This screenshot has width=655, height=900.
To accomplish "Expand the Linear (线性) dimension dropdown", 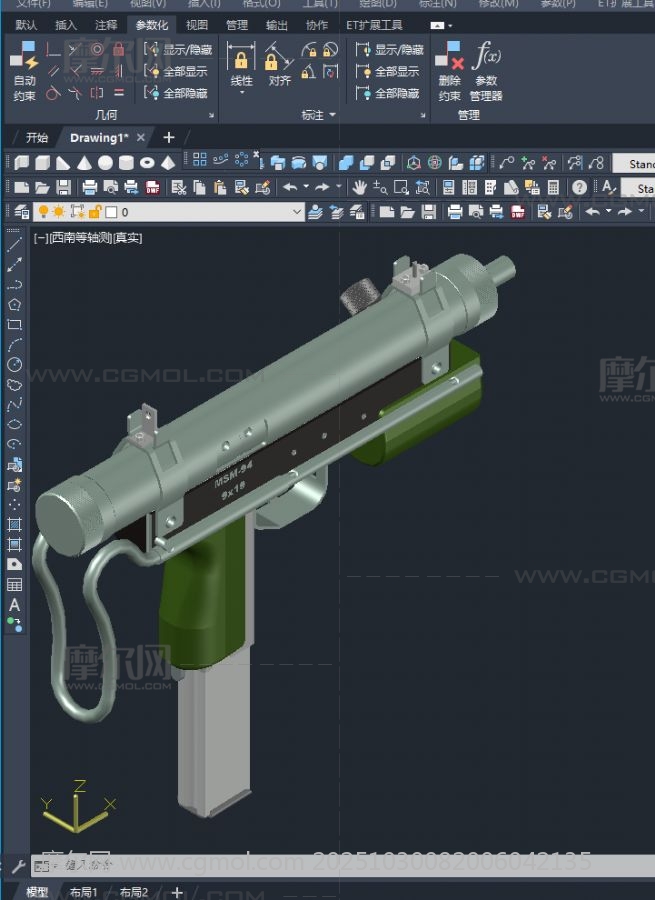I will pos(241,93).
